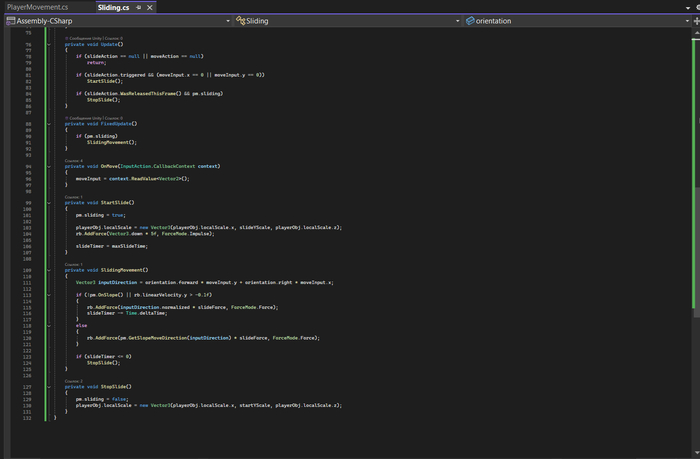
Task: Collapse the FixedUpdate method
Action: click(x=48, y=124)
